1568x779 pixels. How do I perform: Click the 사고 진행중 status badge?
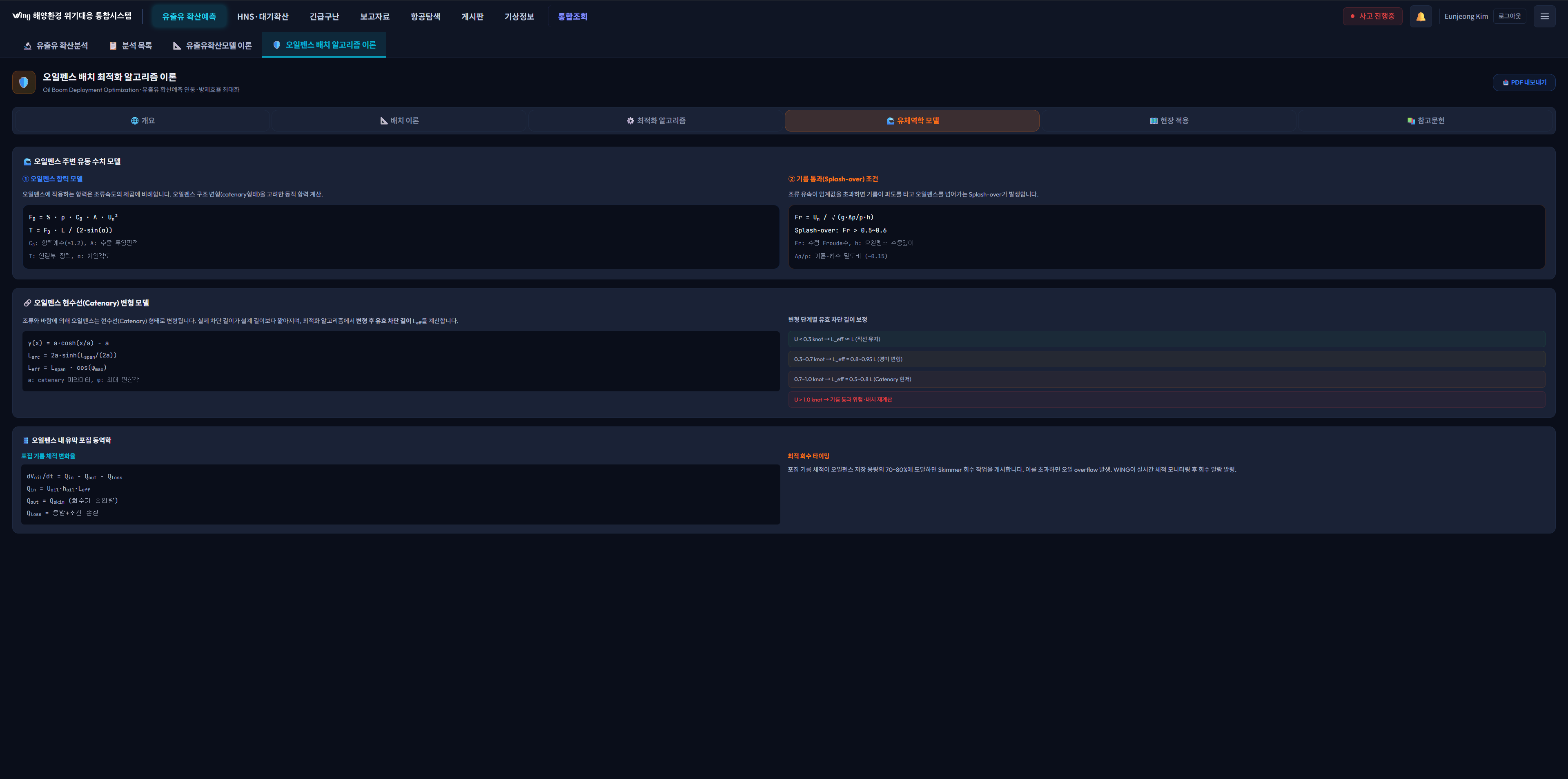(1372, 16)
